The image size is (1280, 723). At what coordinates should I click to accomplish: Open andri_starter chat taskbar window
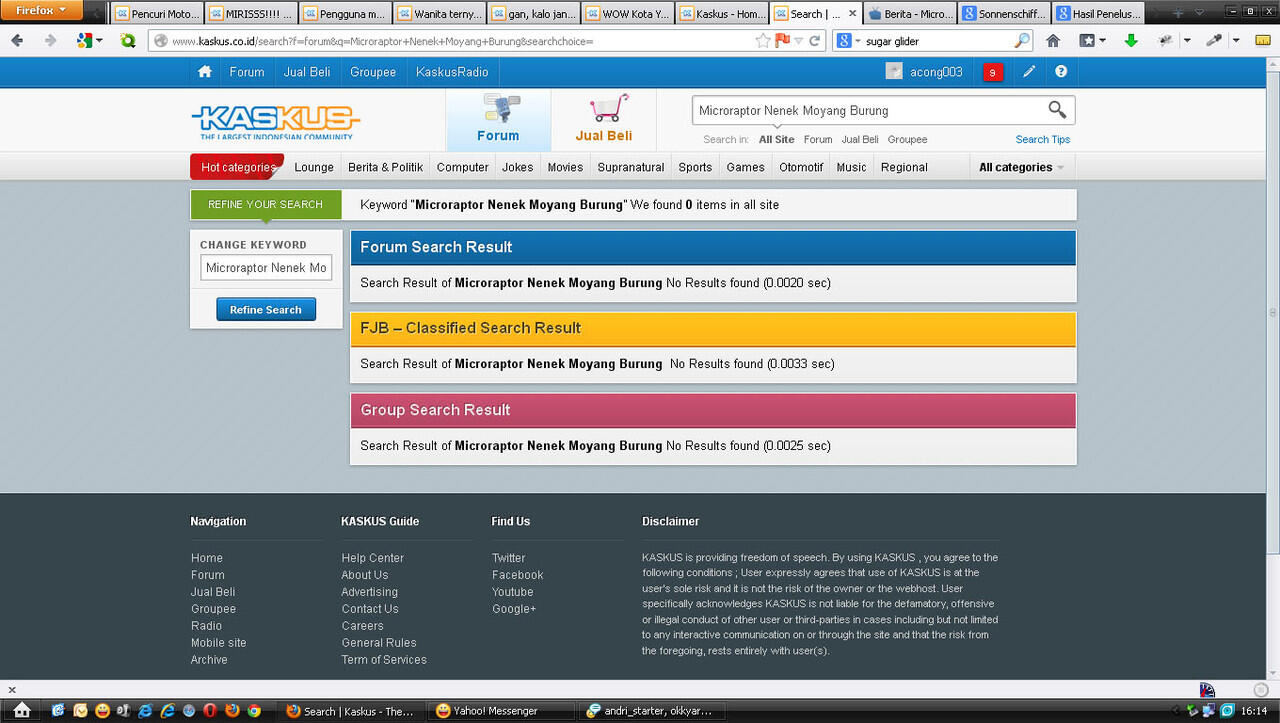[652, 711]
